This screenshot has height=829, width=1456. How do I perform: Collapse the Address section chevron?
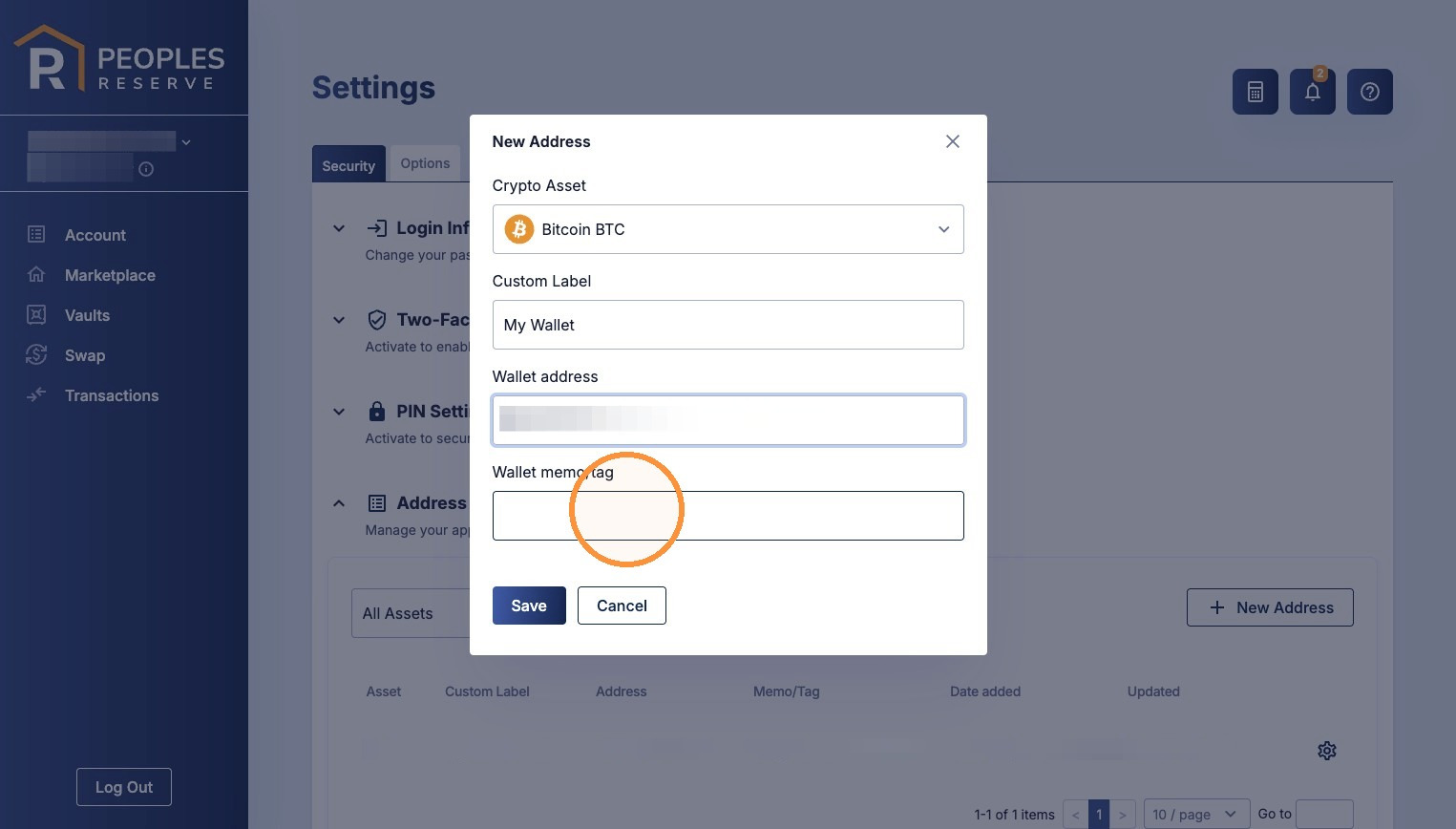tap(339, 503)
